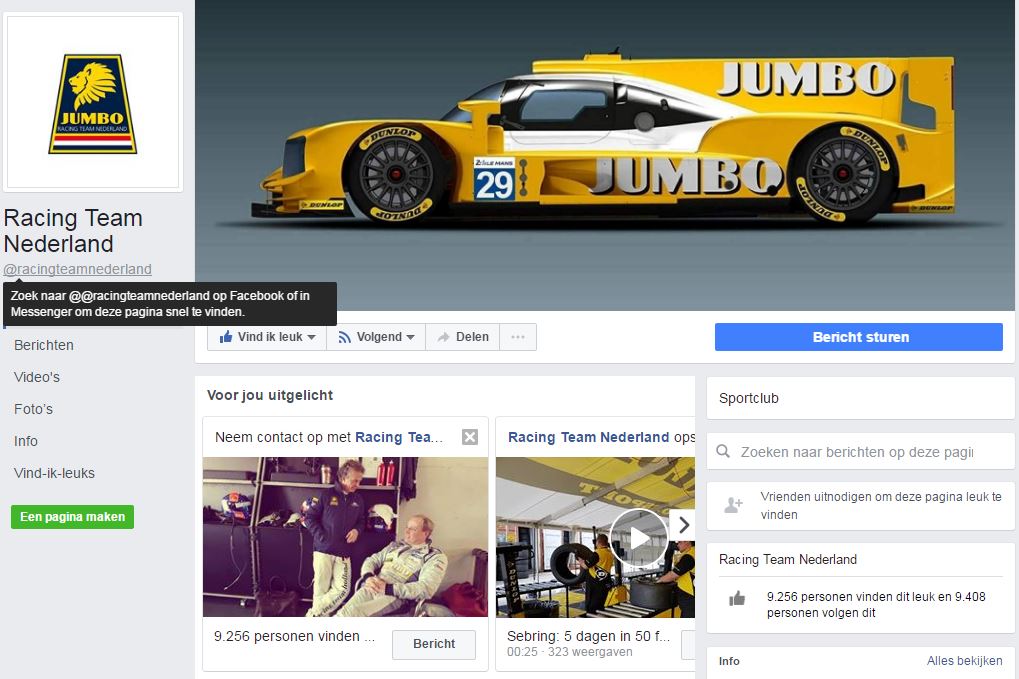Click the 00:25 · 323 weergaven text
Viewport: 1019px width, 679px height.
click(569, 652)
